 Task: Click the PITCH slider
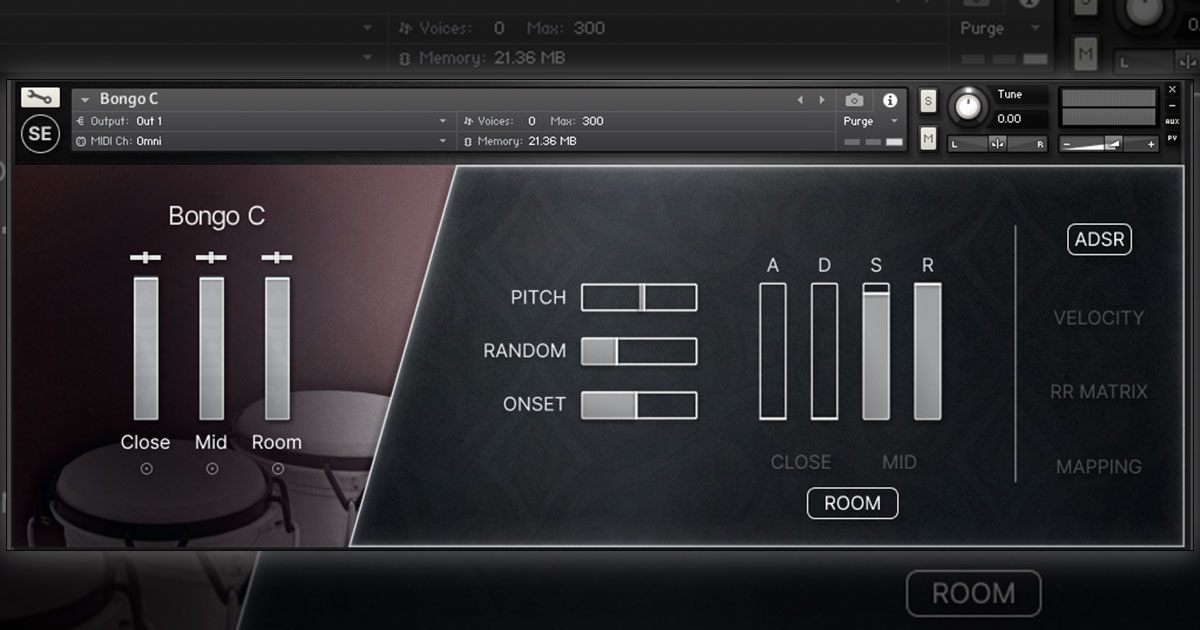pos(639,297)
